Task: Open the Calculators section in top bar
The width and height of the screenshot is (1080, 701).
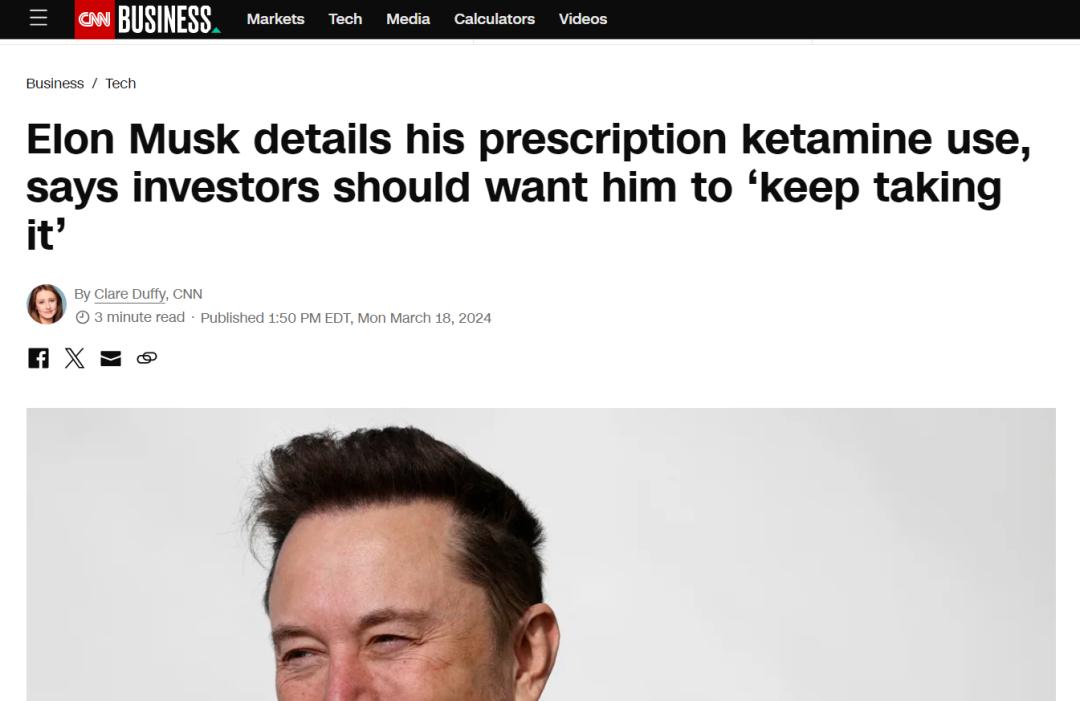Action: pyautogui.click(x=494, y=19)
